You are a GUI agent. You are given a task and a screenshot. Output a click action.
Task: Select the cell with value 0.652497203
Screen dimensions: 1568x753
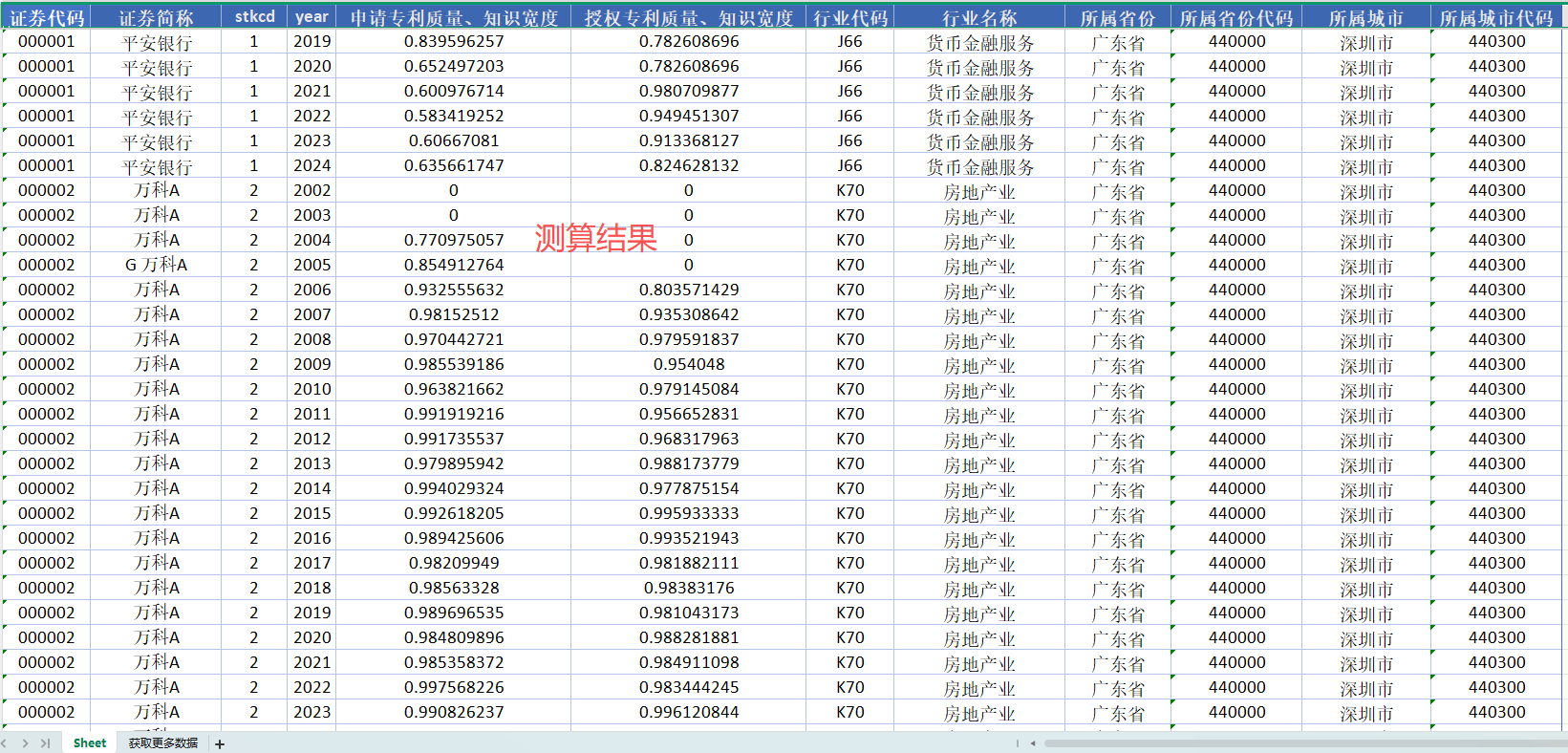pyautogui.click(x=454, y=66)
